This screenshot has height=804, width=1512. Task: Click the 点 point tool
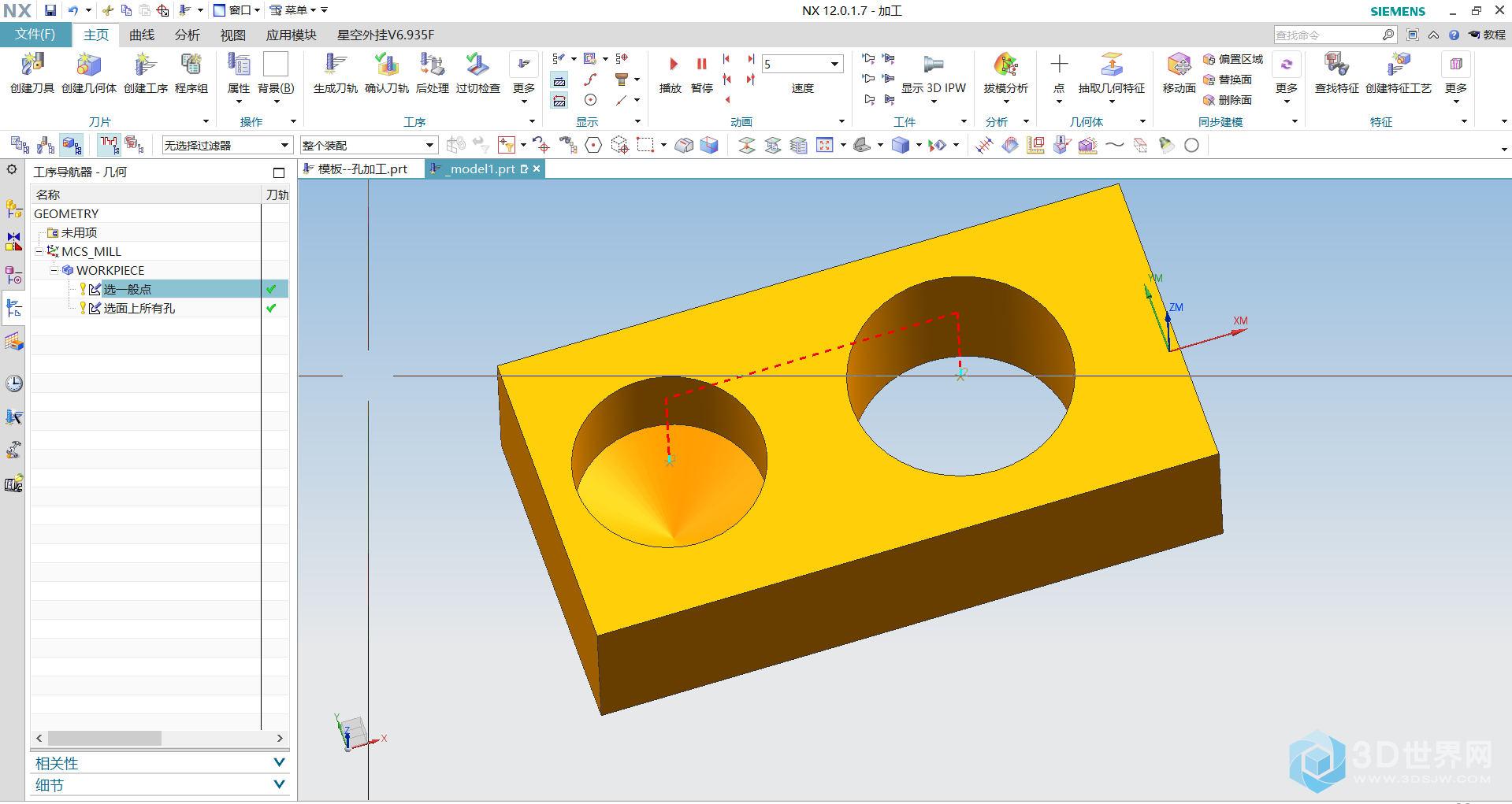[1059, 64]
